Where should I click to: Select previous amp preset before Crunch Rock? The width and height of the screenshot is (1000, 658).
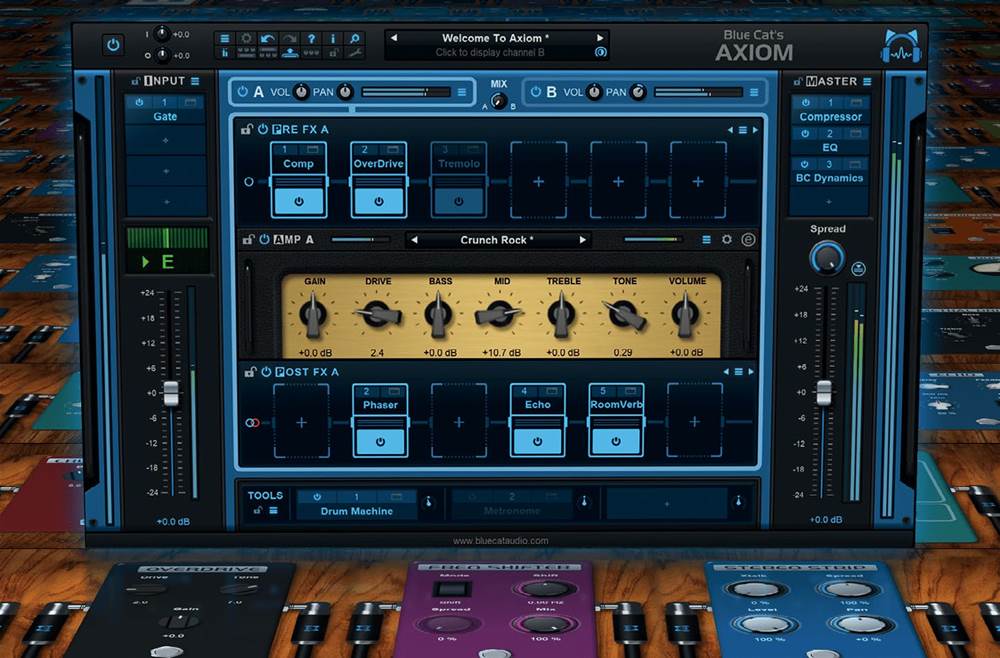click(415, 240)
